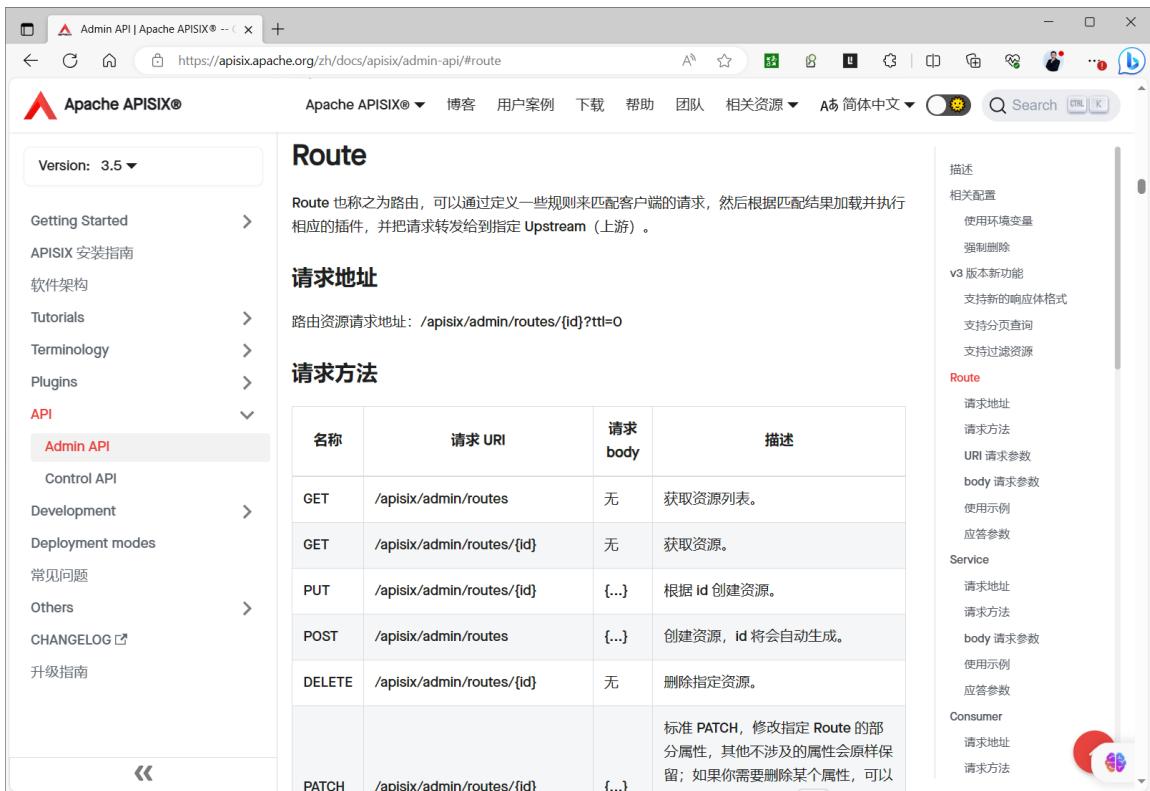This screenshot has height=791, width=1150.
Task: Add page to favorites with star icon
Action: (725, 61)
